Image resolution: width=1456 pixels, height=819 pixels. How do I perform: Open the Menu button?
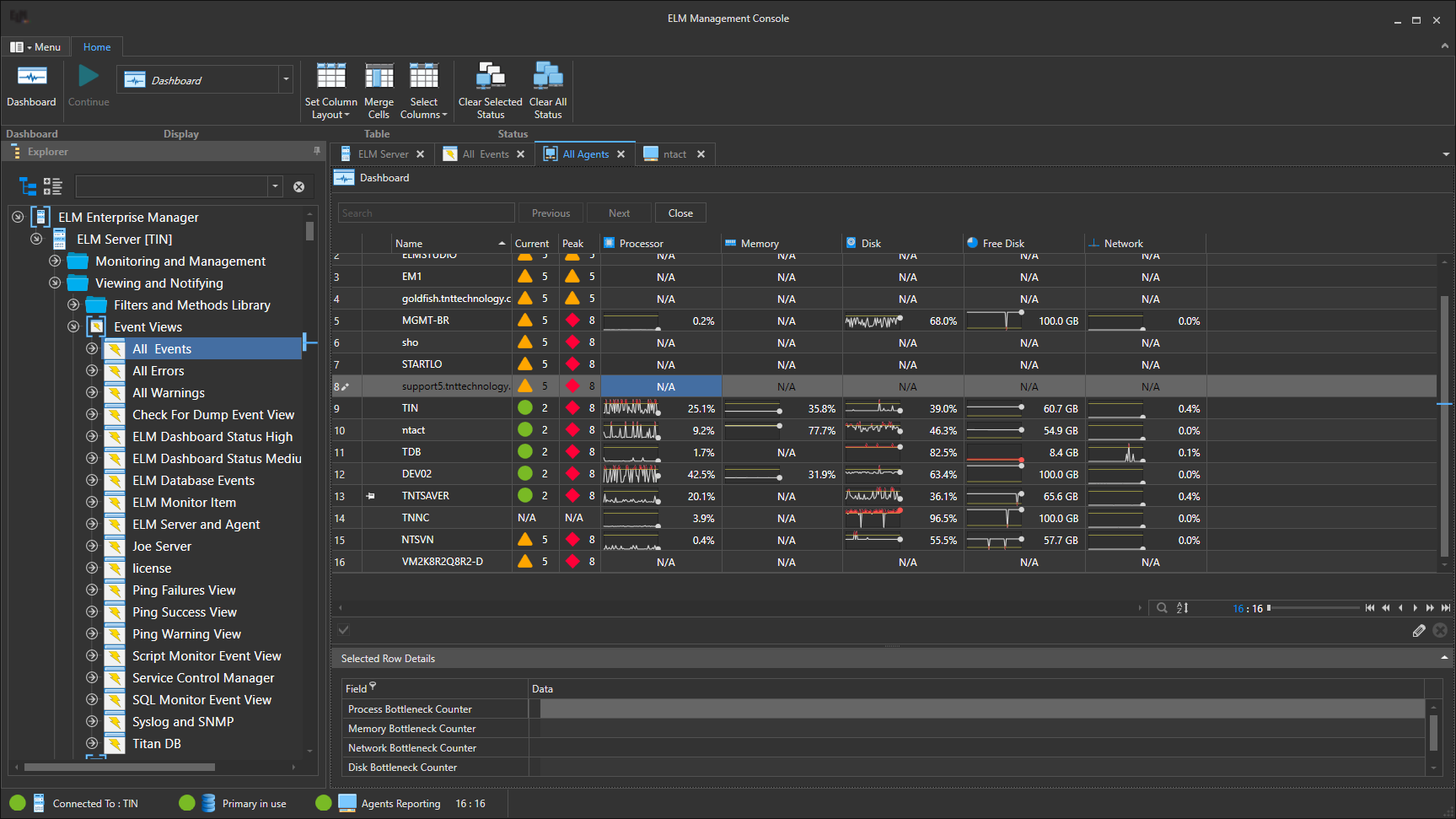coord(35,47)
